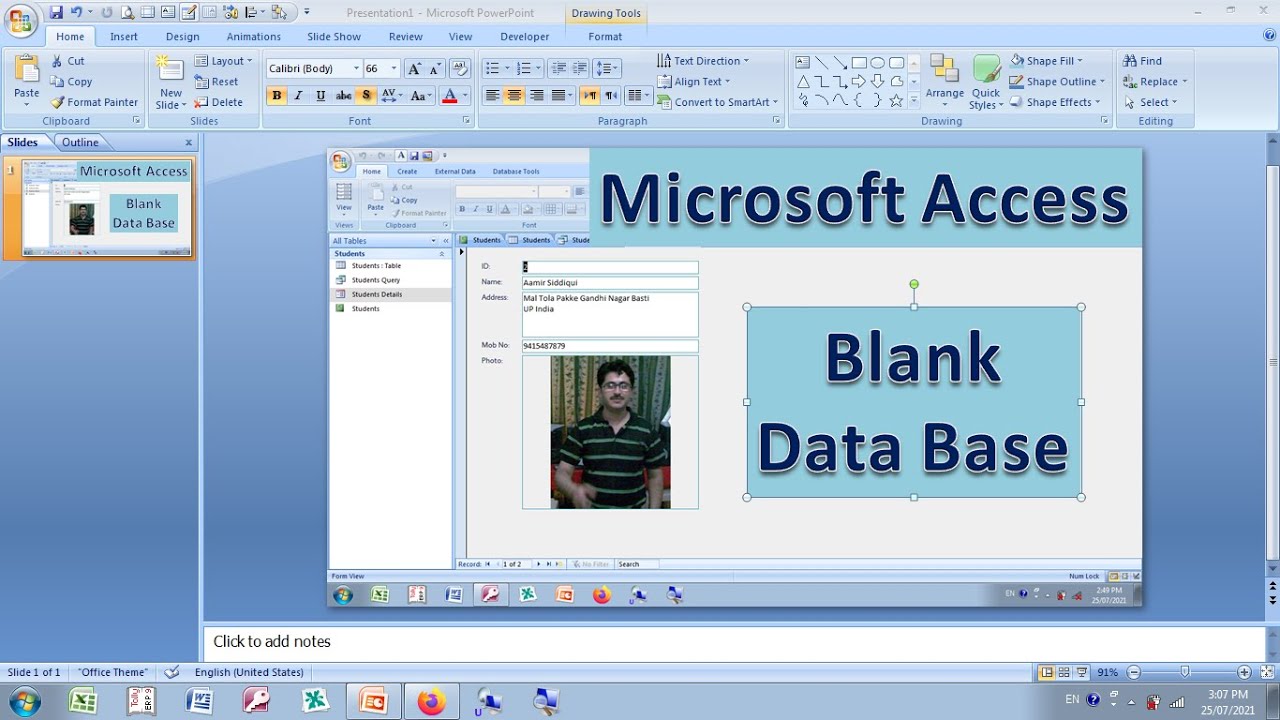Decrease list indent level

558,68
